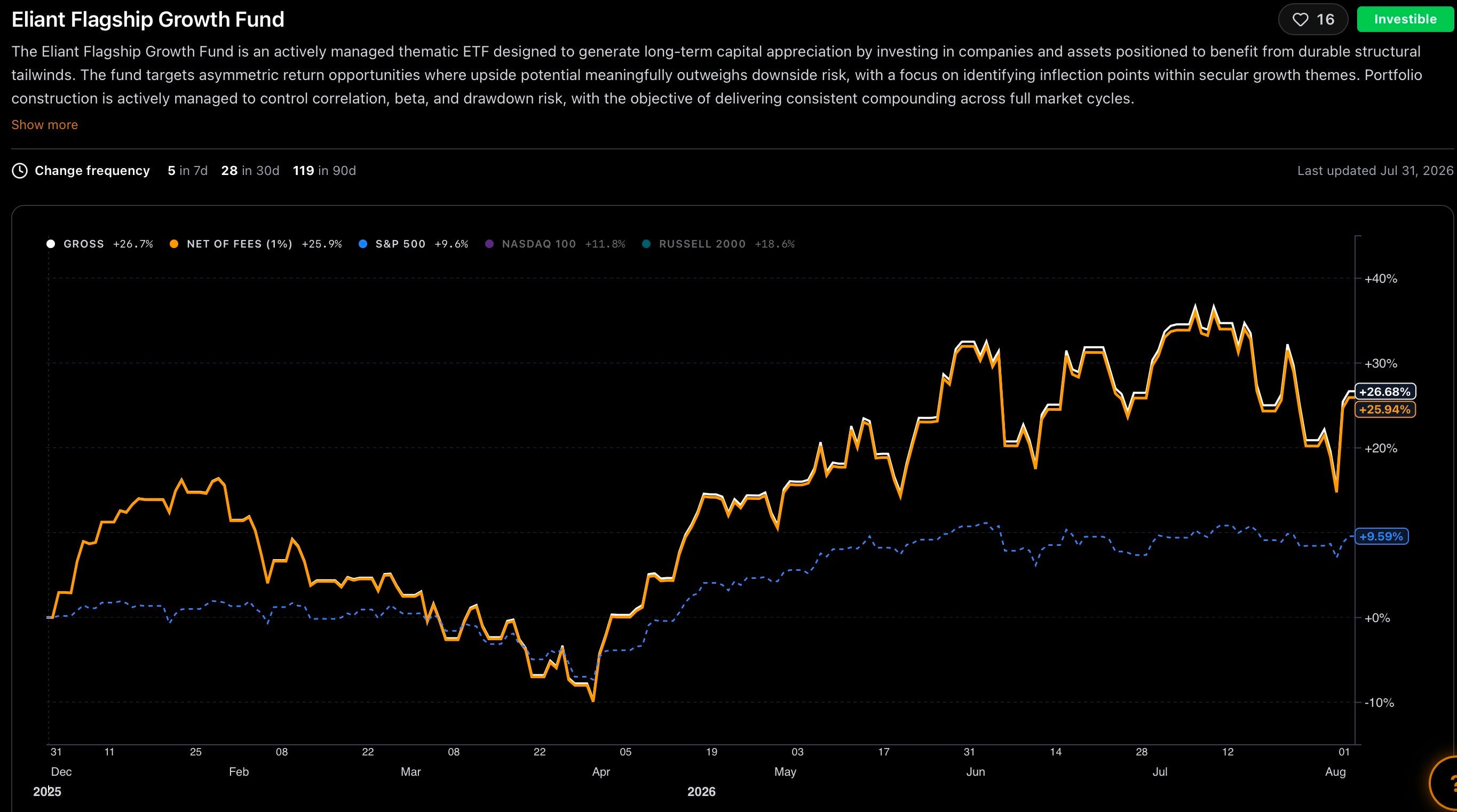Image resolution: width=1457 pixels, height=812 pixels.
Task: Toggle the GROSS series in legend
Action: click(100, 244)
